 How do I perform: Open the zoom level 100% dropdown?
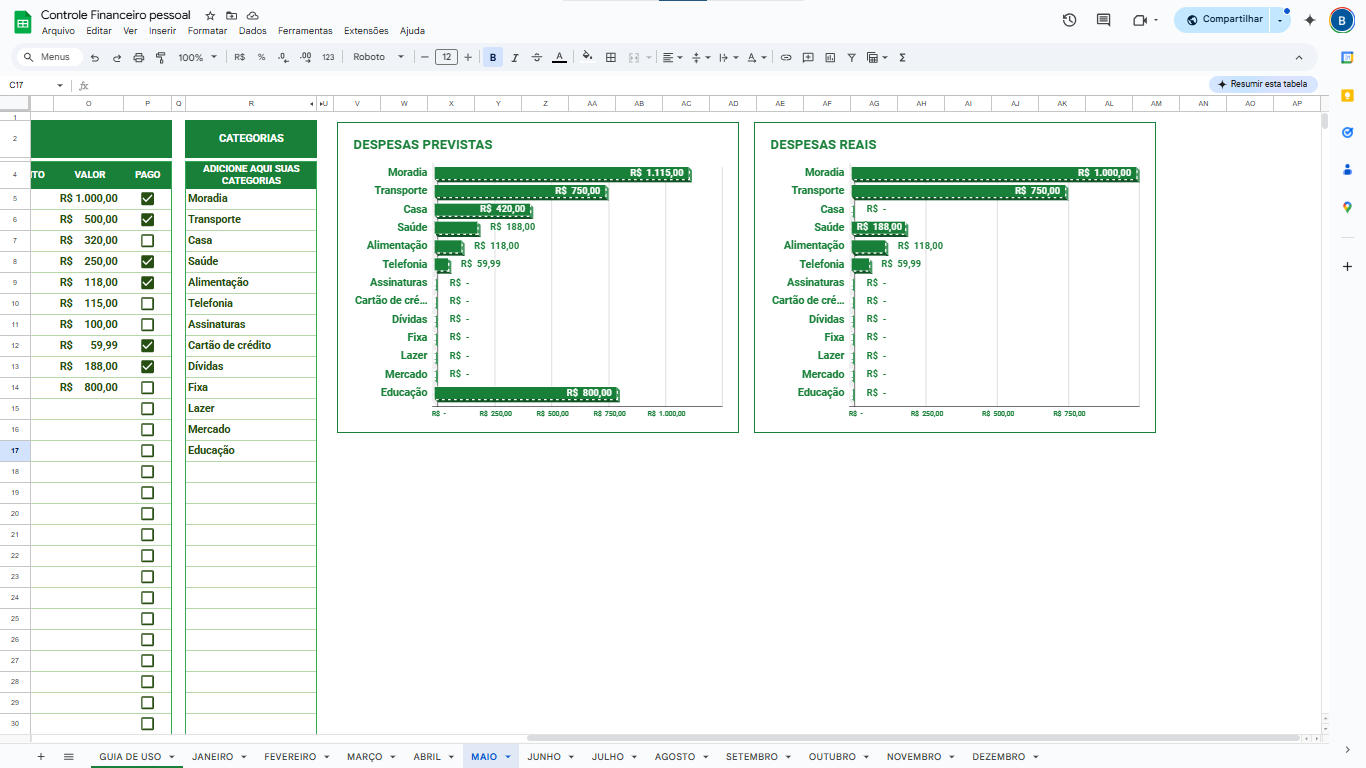pos(197,58)
